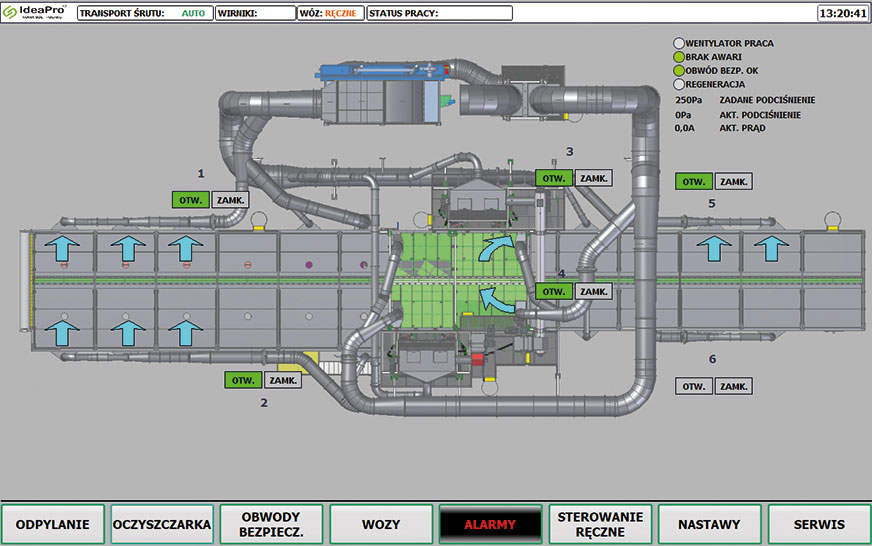This screenshot has width=872, height=546.
Task: Click the 250Pa setpoint value
Action: 690,100
